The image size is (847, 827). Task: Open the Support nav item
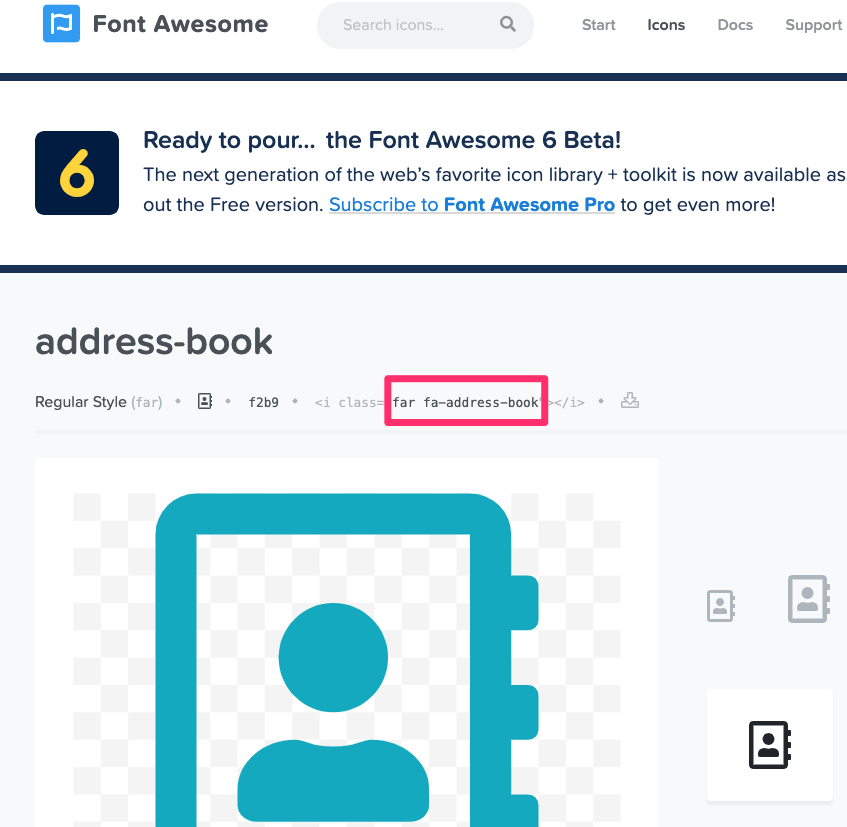[813, 25]
